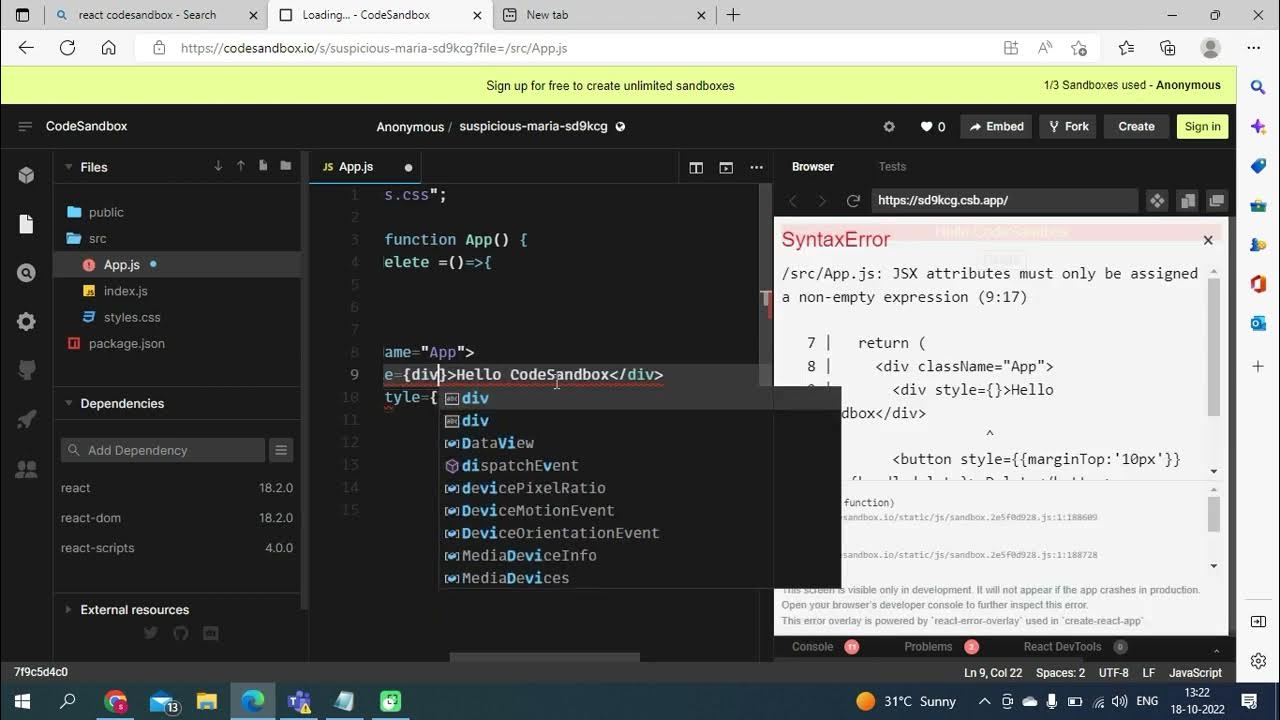The height and width of the screenshot is (720, 1280).
Task: Click the copy-style icon beside preview URL
Action: point(1187,201)
